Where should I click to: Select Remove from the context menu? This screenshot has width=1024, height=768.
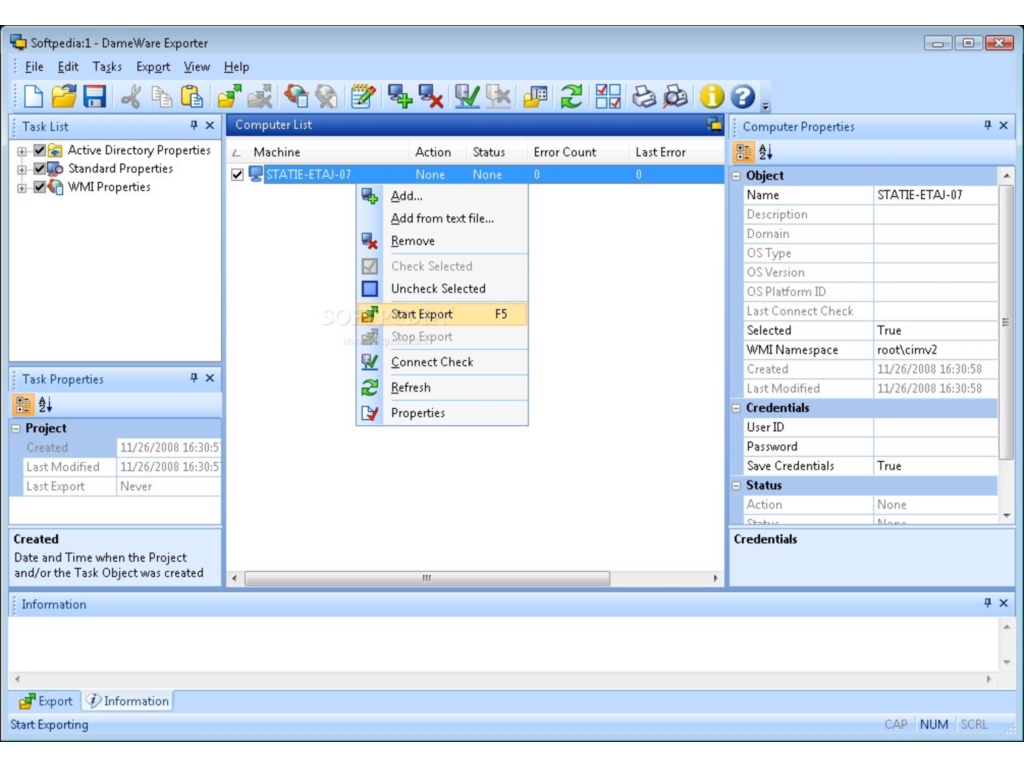click(x=442, y=241)
